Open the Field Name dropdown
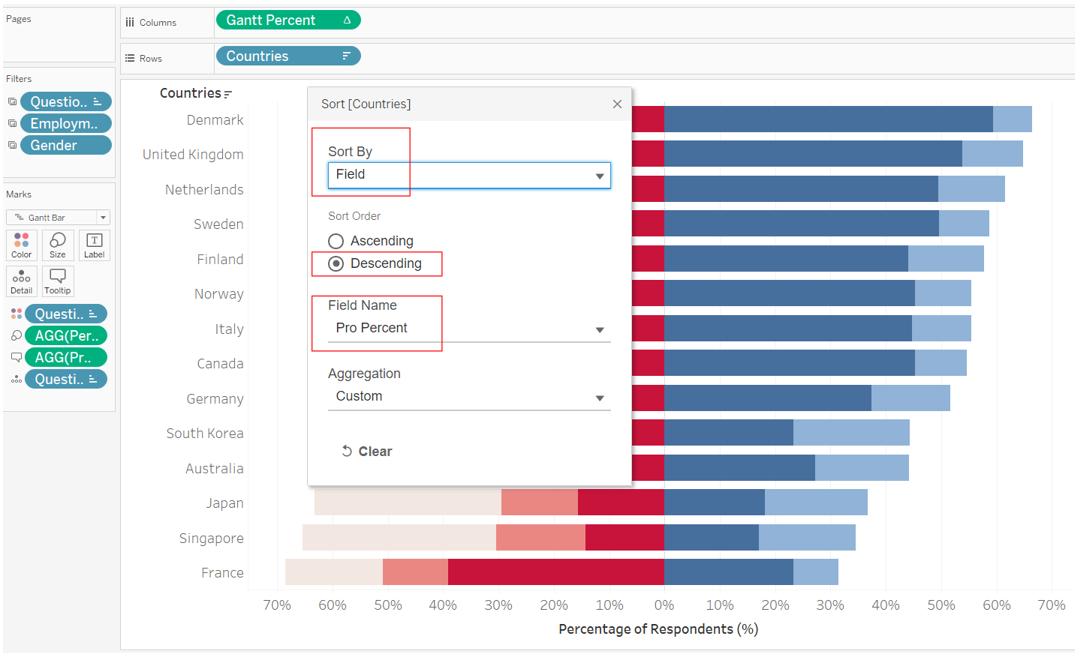 click(468, 329)
